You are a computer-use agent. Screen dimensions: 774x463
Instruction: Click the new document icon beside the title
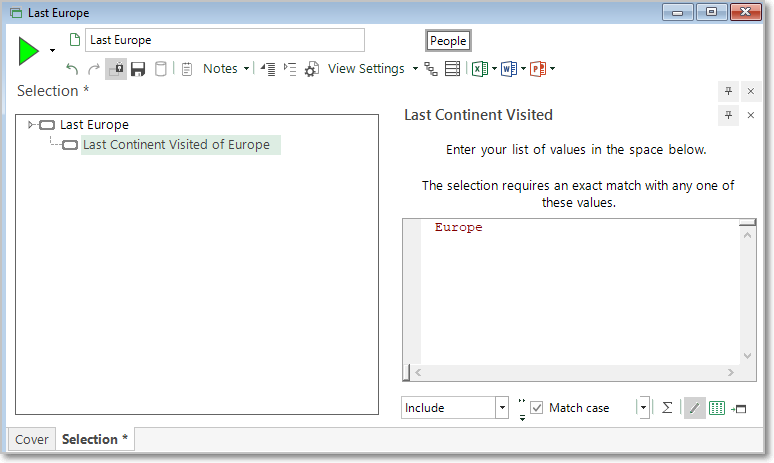75,39
